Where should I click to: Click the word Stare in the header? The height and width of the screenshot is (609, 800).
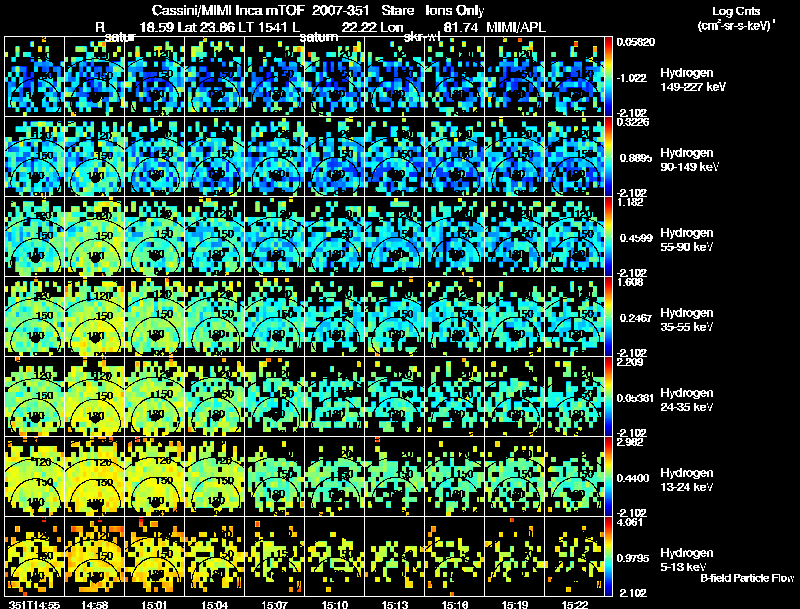(397, 11)
